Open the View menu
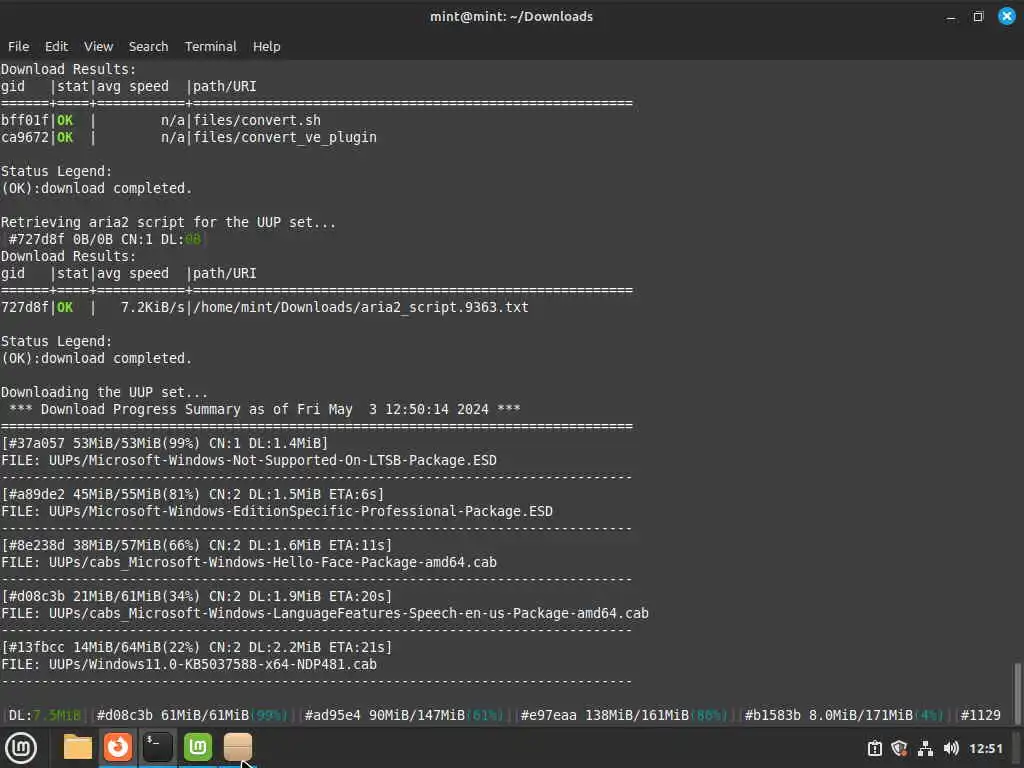1024x768 pixels. pyautogui.click(x=99, y=46)
